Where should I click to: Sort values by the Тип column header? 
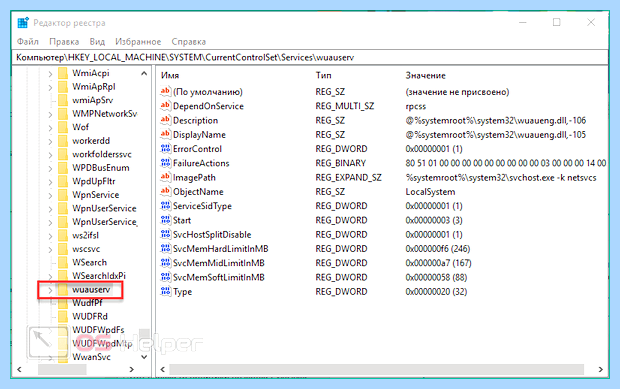click(x=323, y=75)
